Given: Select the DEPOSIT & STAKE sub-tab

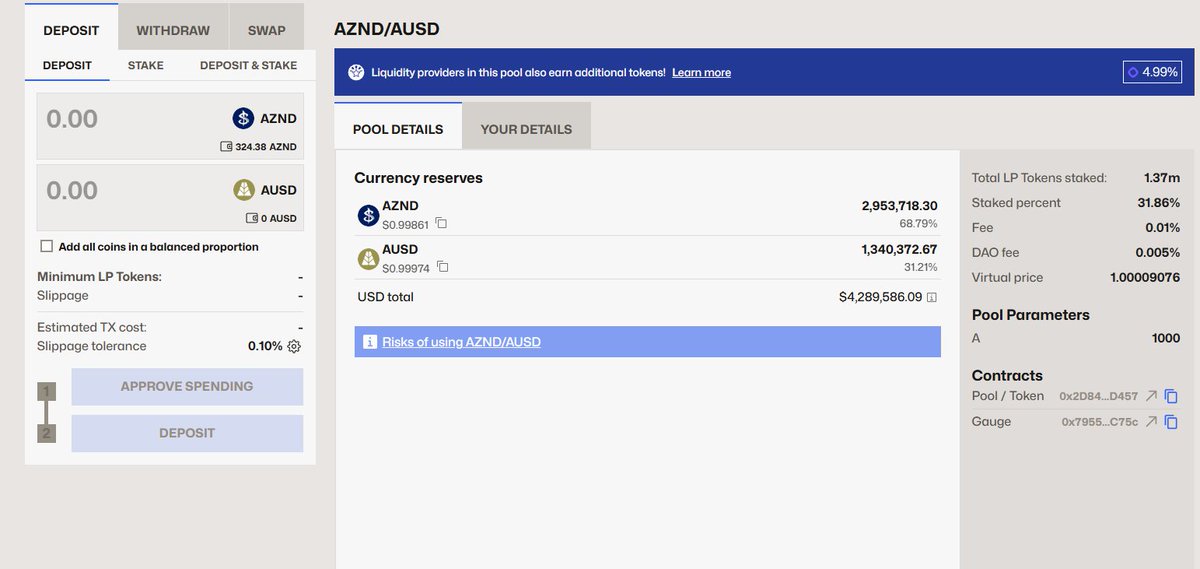Looking at the screenshot, I should pos(249,65).
